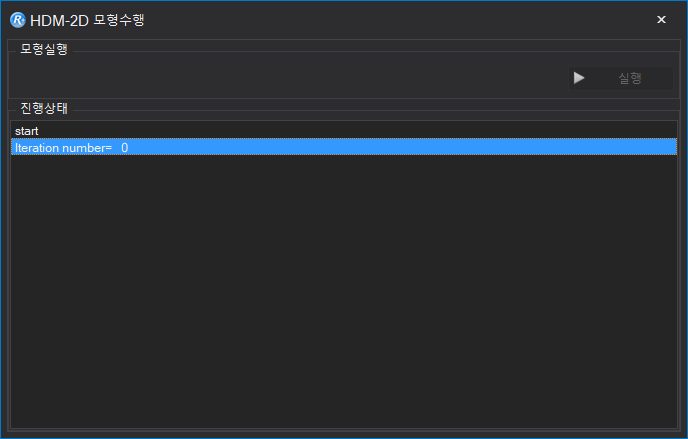
Task: Click the 'Iteration number=' text
Action: pos(64,148)
